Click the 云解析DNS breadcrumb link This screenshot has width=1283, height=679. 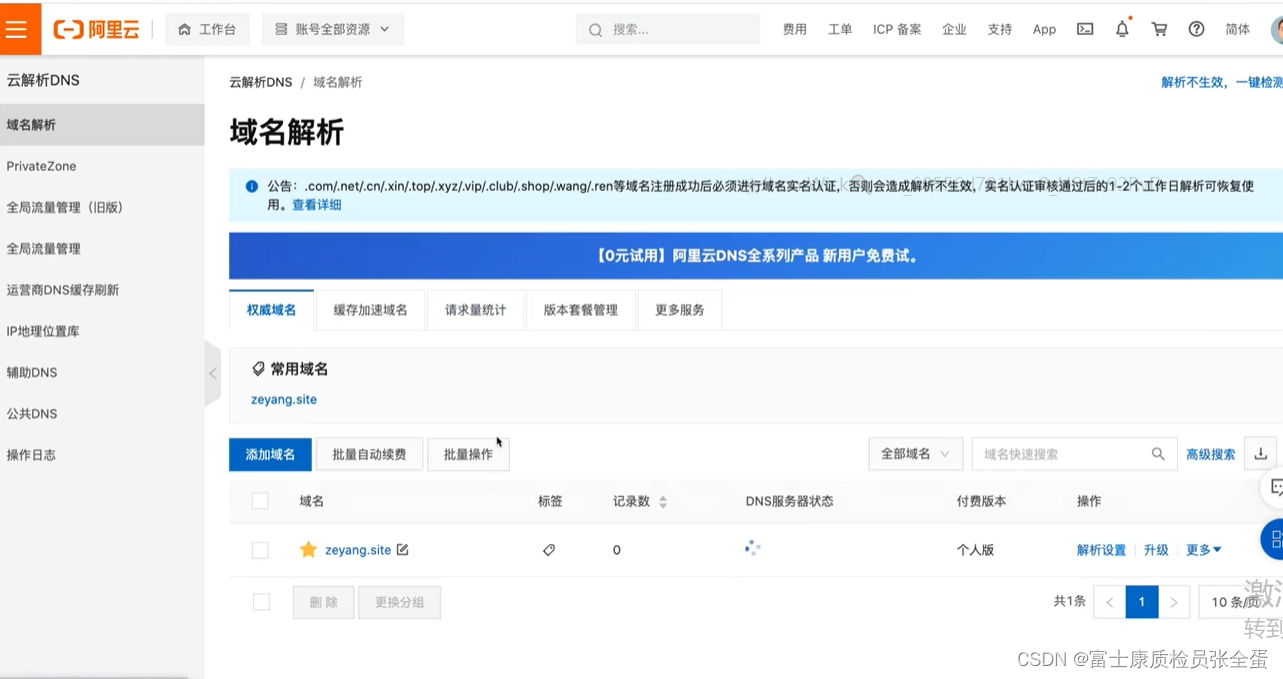[260, 82]
